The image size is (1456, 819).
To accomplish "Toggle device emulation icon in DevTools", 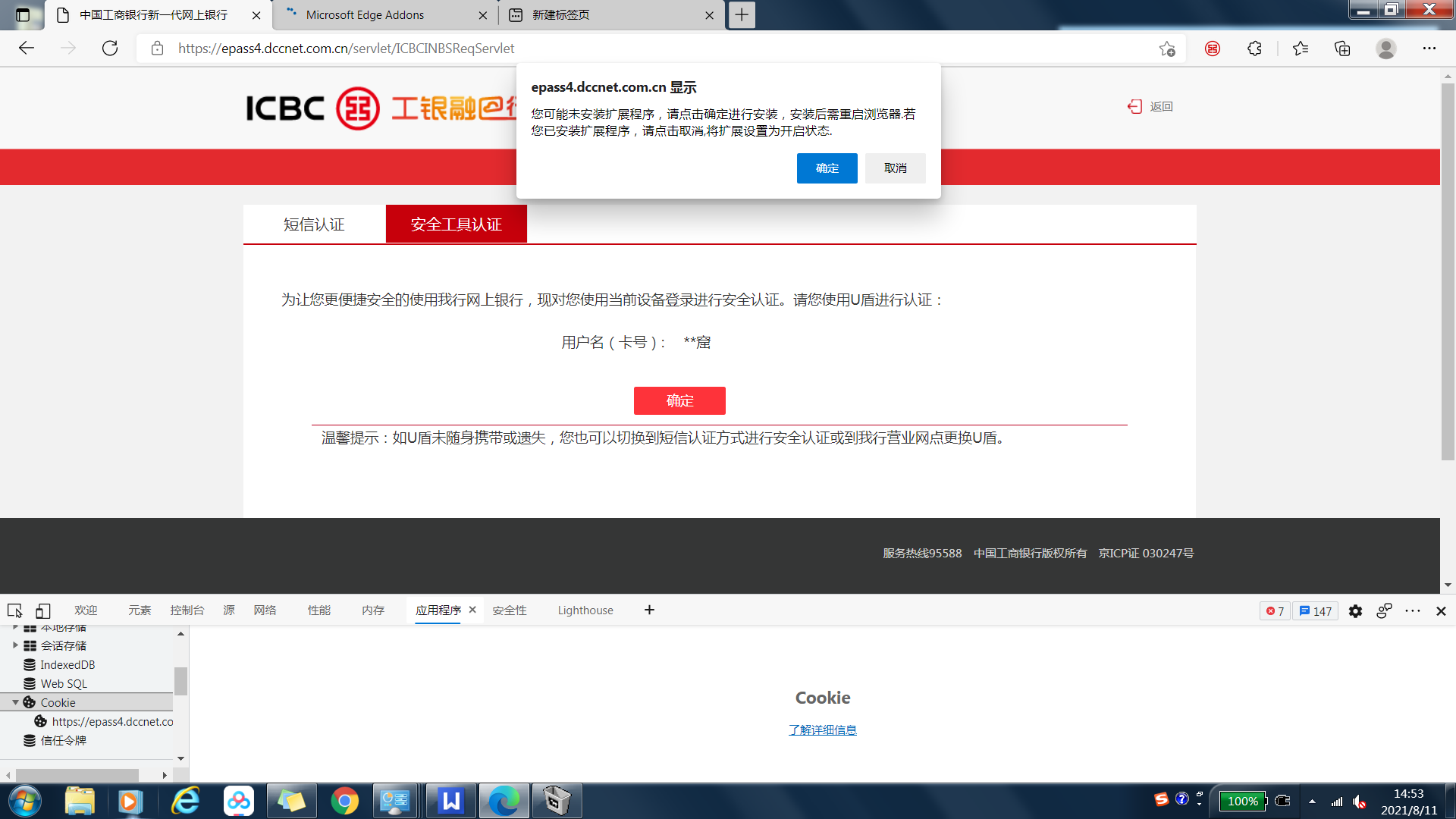I will tap(42, 610).
